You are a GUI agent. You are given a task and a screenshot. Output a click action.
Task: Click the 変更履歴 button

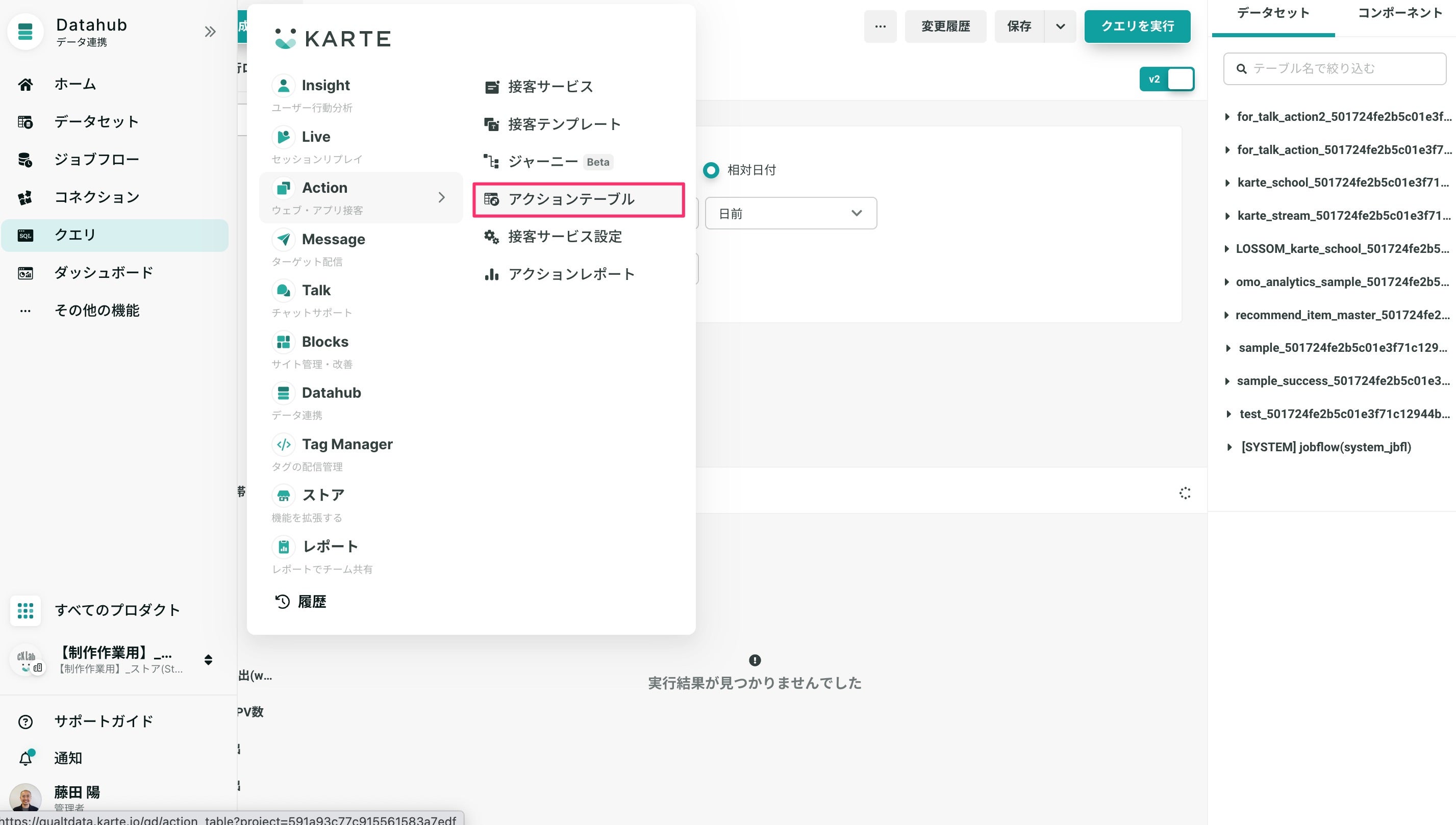pos(945,27)
